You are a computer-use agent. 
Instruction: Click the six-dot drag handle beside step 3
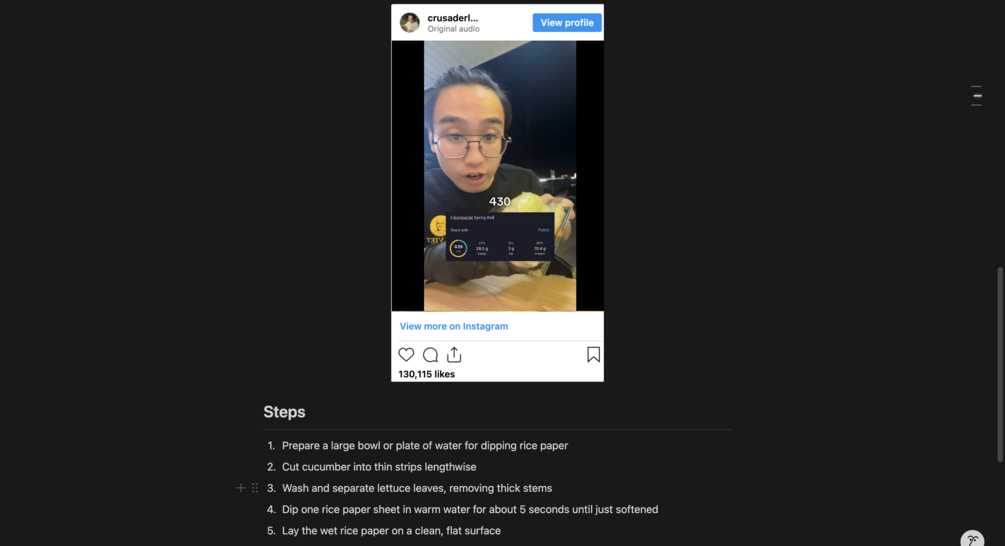(255, 488)
